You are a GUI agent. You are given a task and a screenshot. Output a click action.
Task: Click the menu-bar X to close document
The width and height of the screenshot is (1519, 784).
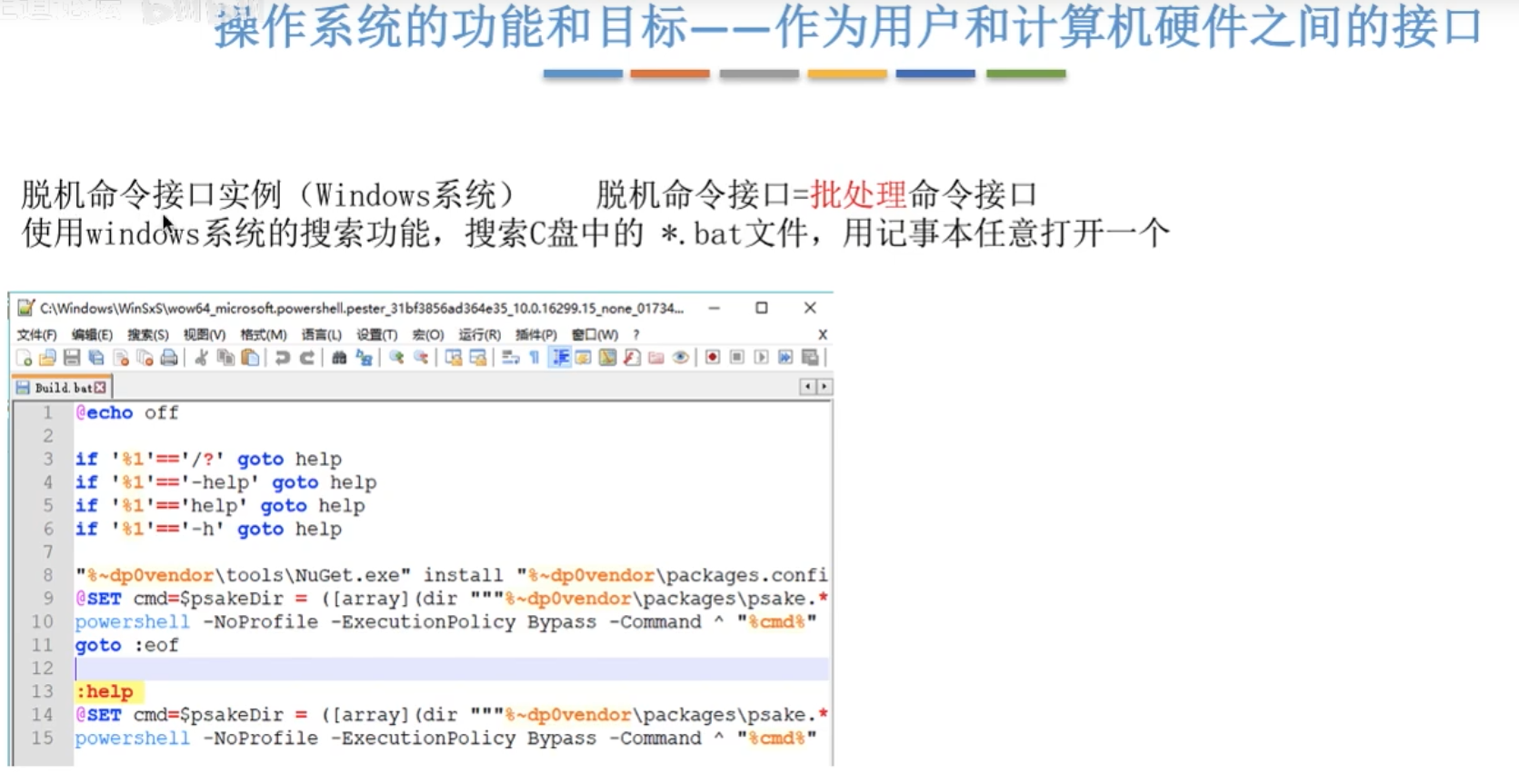[822, 334]
